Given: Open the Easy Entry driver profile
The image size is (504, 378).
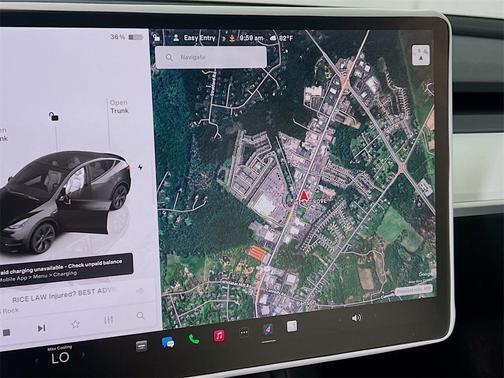Looking at the screenshot, I should pos(194,38).
